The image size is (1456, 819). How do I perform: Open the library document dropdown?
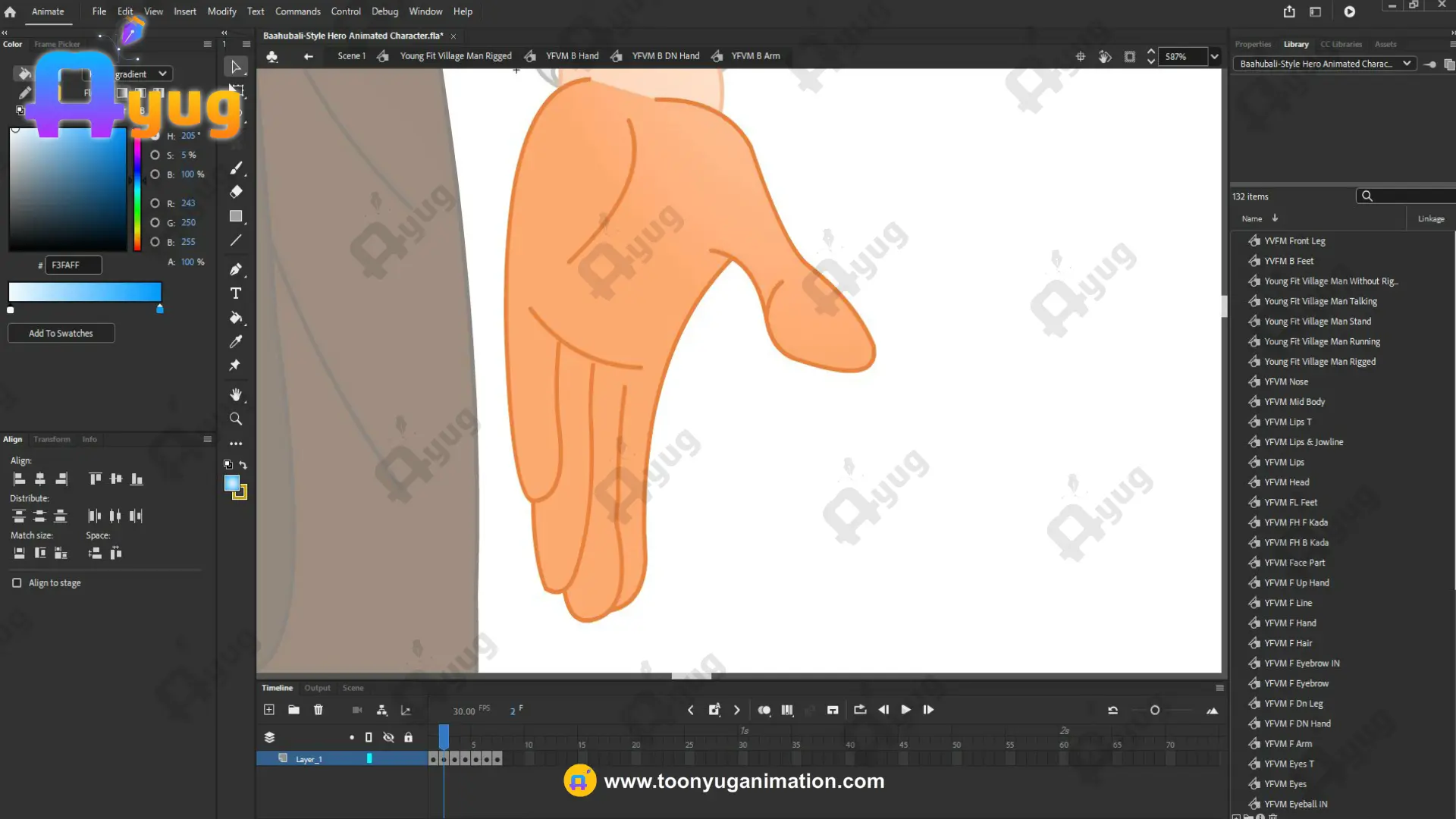(x=1406, y=64)
